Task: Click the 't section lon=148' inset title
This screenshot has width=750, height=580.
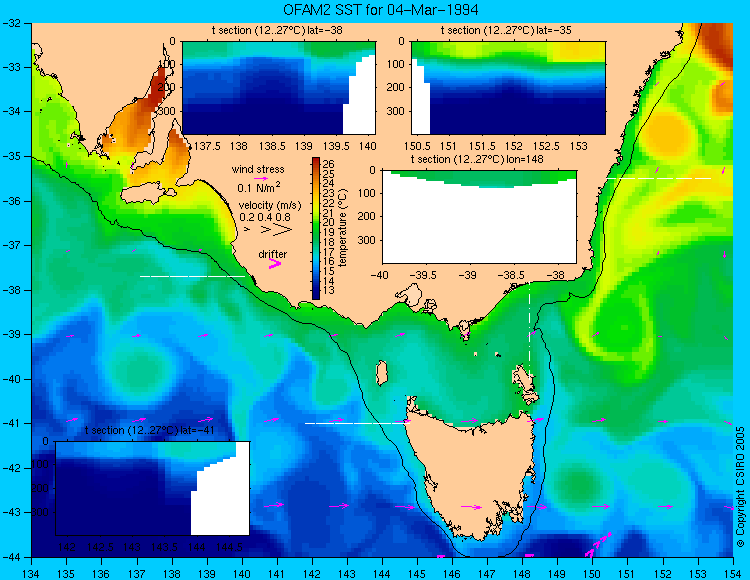Action: coord(477,159)
